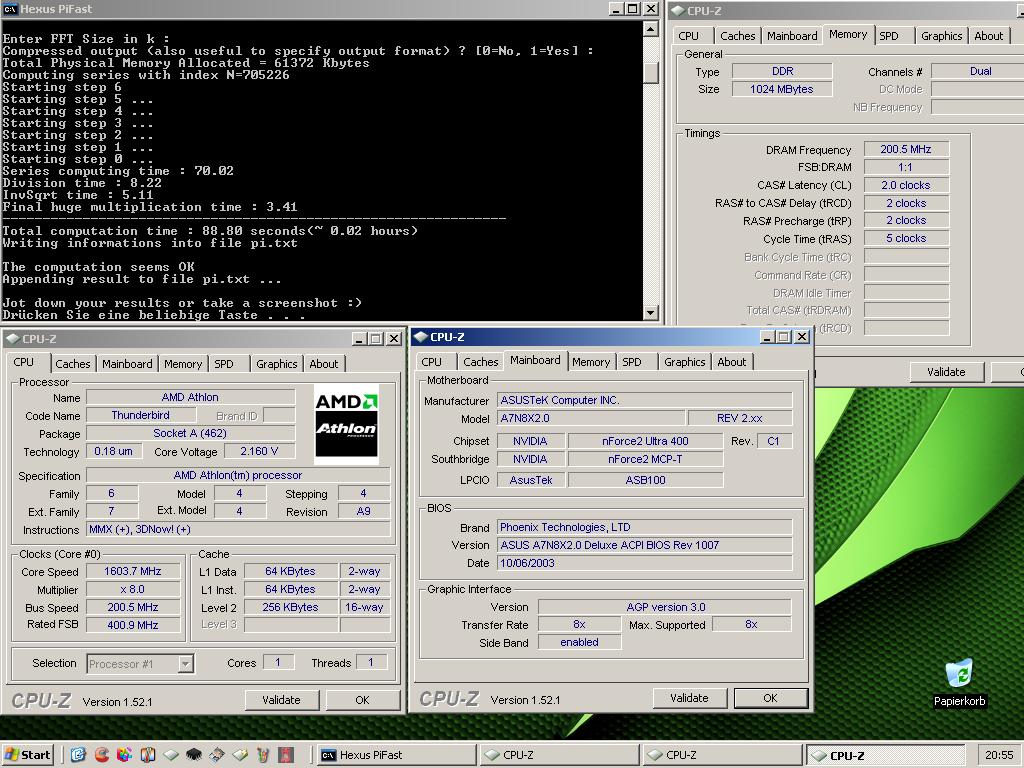The width and height of the screenshot is (1024, 768).
Task: Click Validate in the Mainboard CPU-Z window
Action: (x=689, y=697)
